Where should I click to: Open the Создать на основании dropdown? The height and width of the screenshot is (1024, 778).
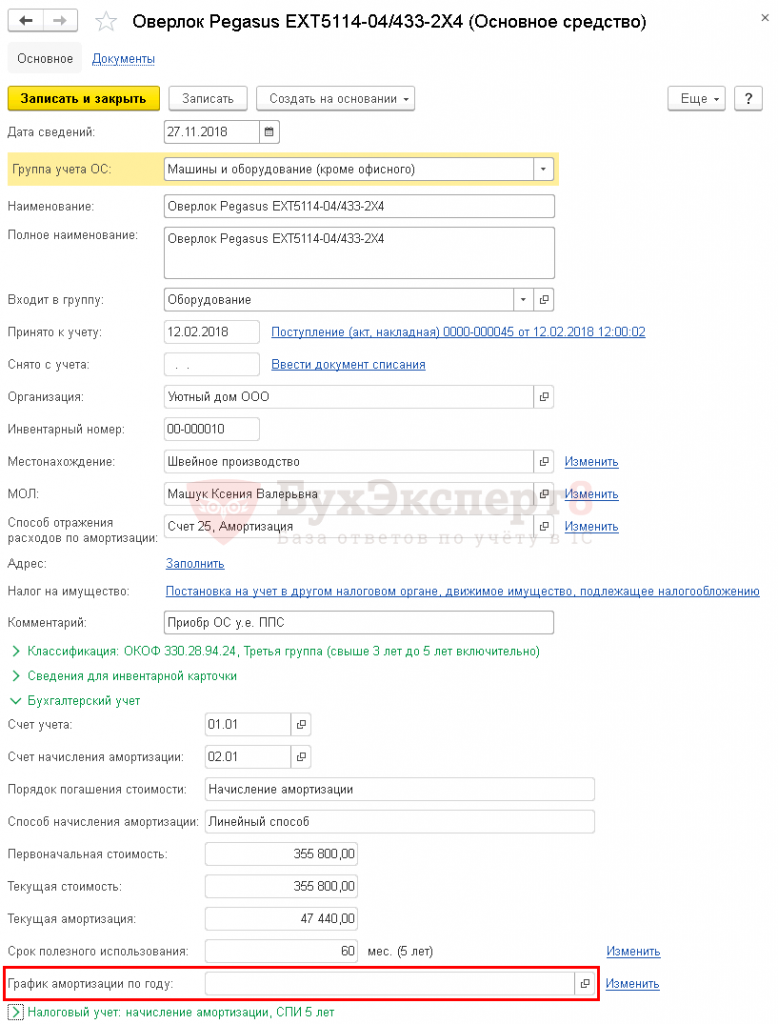[x=335, y=99]
